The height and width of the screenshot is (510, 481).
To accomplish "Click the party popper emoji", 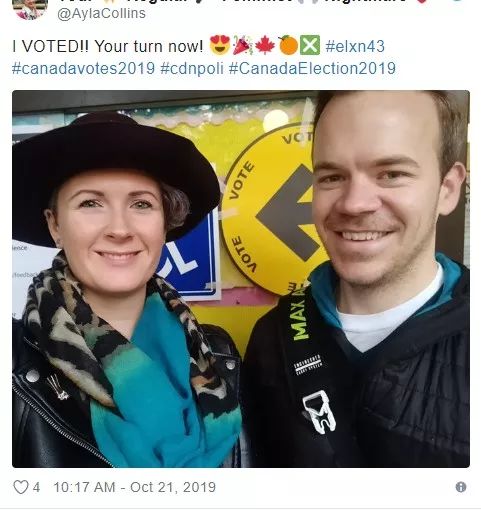I will tap(242, 45).
